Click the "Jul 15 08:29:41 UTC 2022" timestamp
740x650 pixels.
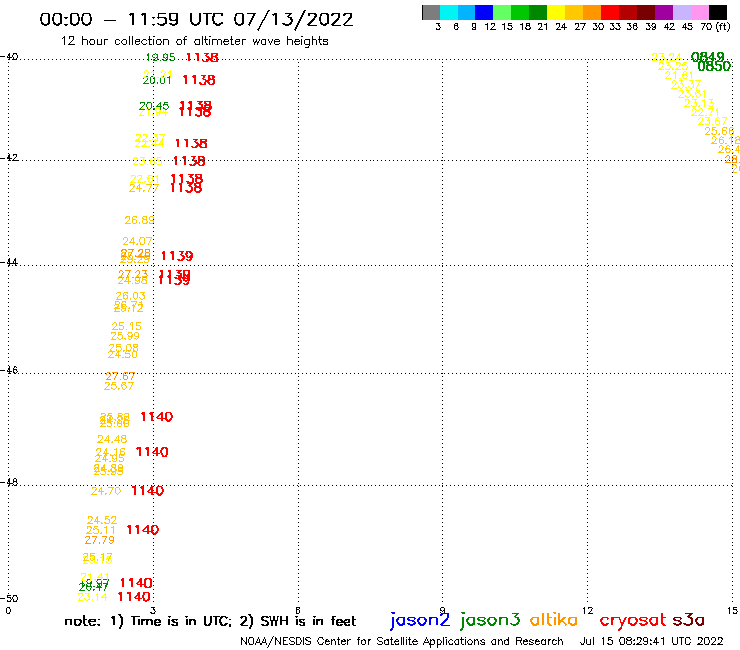(651, 641)
